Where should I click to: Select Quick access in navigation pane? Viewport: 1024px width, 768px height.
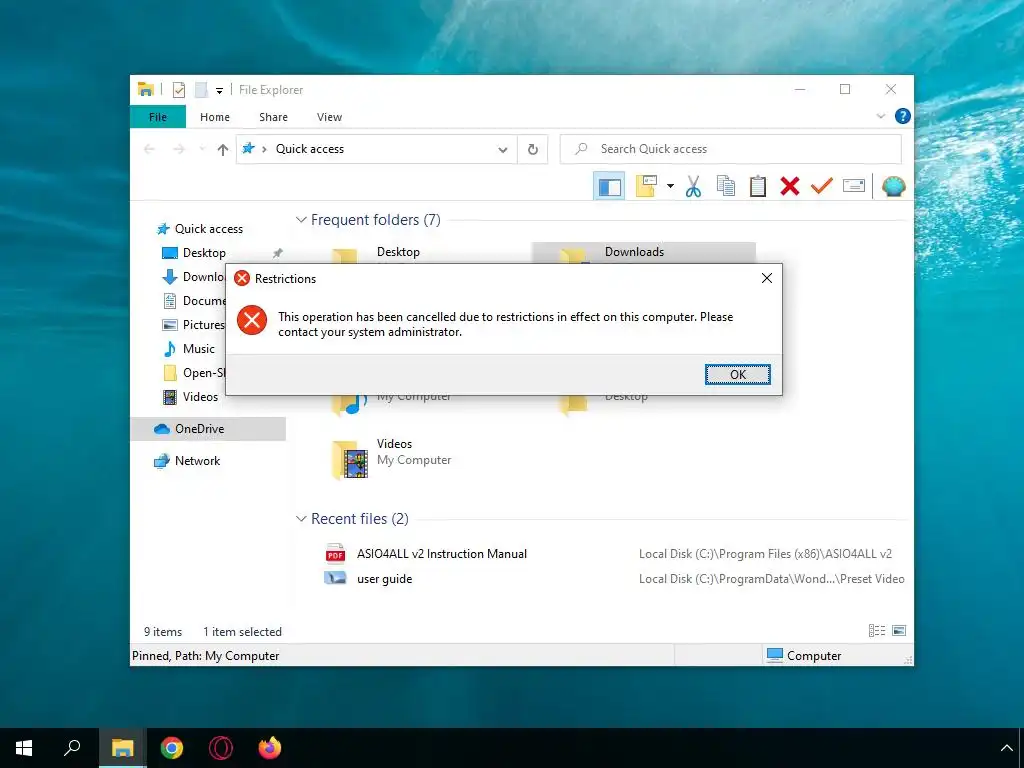208,229
